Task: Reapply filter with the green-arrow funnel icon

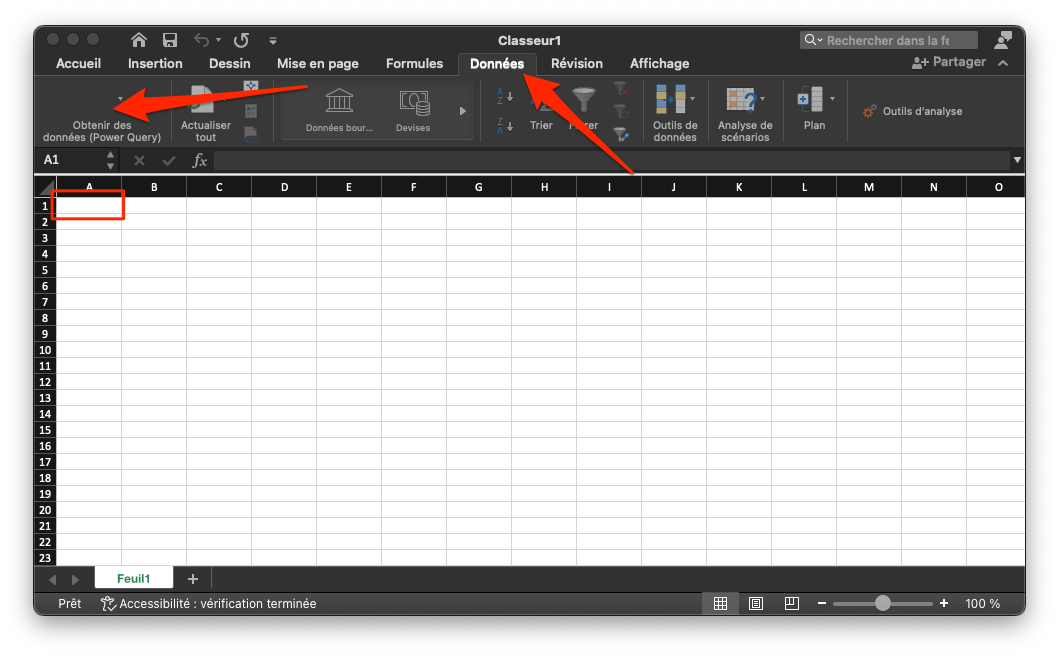Action: point(621,111)
